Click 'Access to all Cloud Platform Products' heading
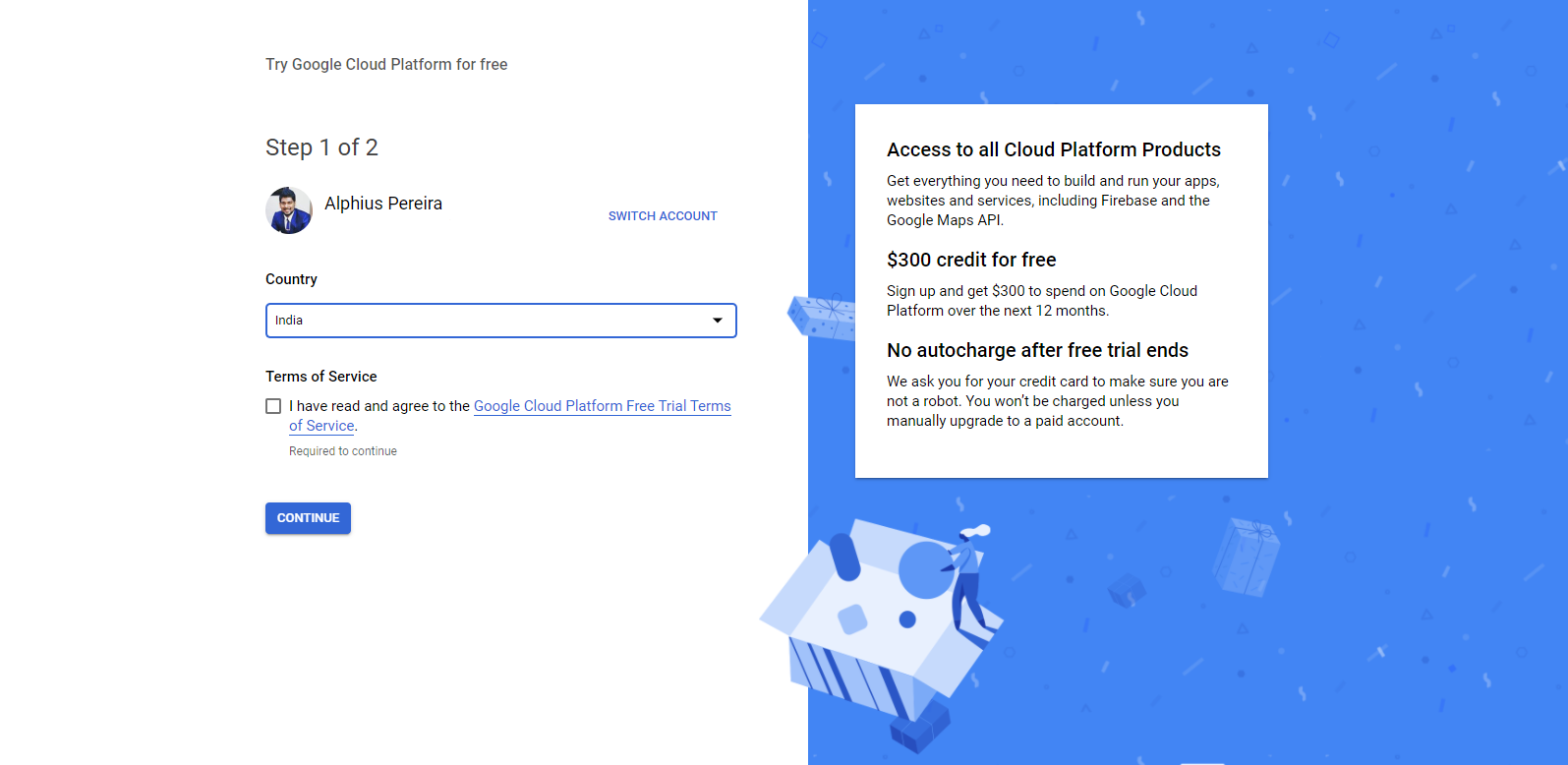1568x765 pixels. tap(1054, 149)
